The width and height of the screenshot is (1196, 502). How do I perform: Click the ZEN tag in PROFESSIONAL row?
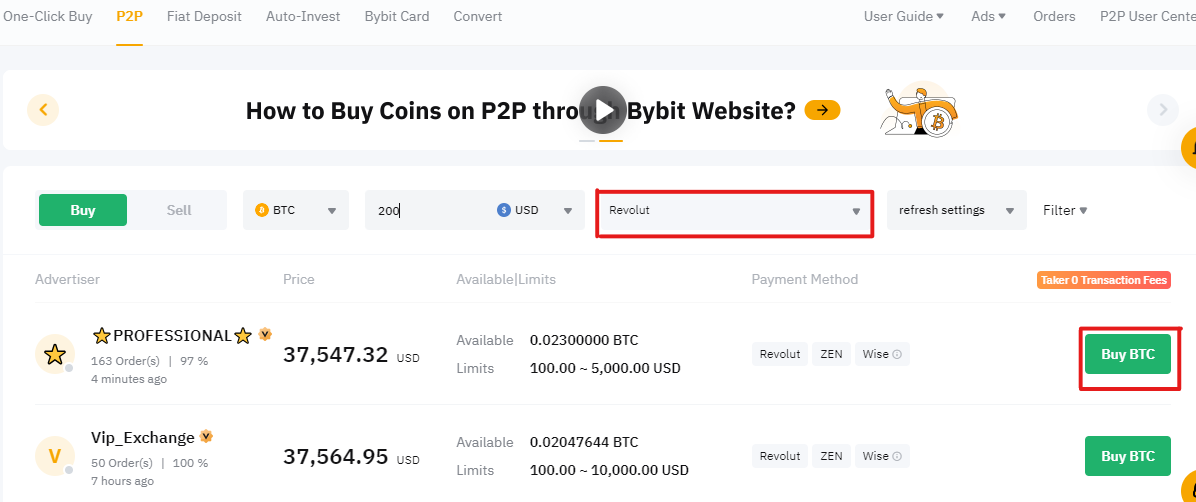point(831,354)
